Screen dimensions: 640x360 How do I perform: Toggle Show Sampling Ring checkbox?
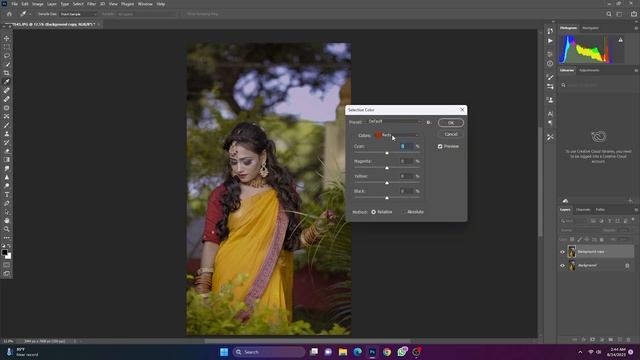pos(184,14)
